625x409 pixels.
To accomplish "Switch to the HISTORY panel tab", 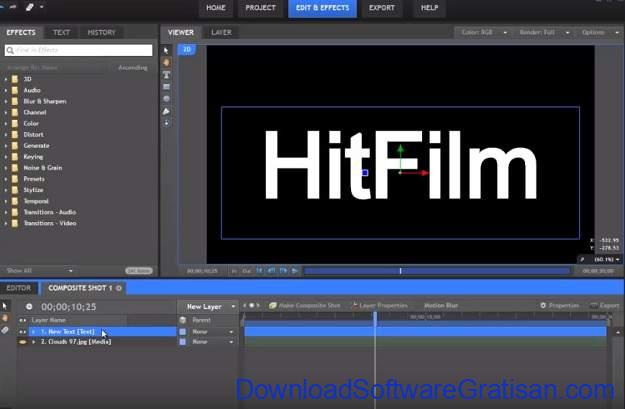I will tap(101, 33).
